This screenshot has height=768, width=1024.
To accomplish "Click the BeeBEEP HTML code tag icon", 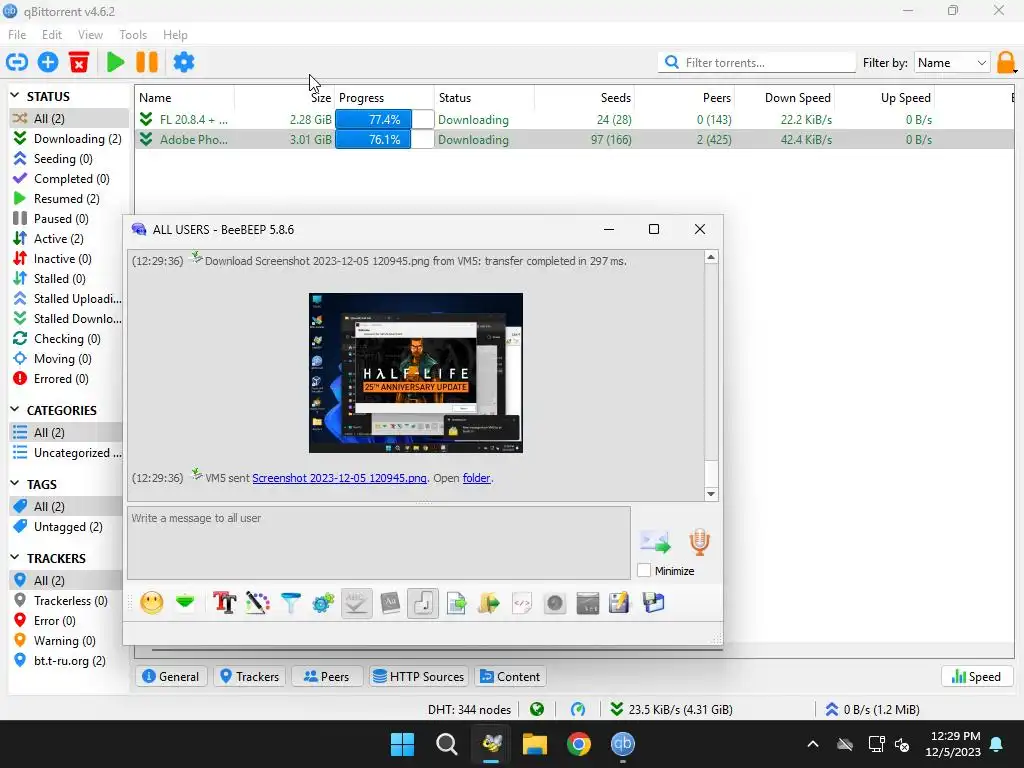I will [522, 603].
